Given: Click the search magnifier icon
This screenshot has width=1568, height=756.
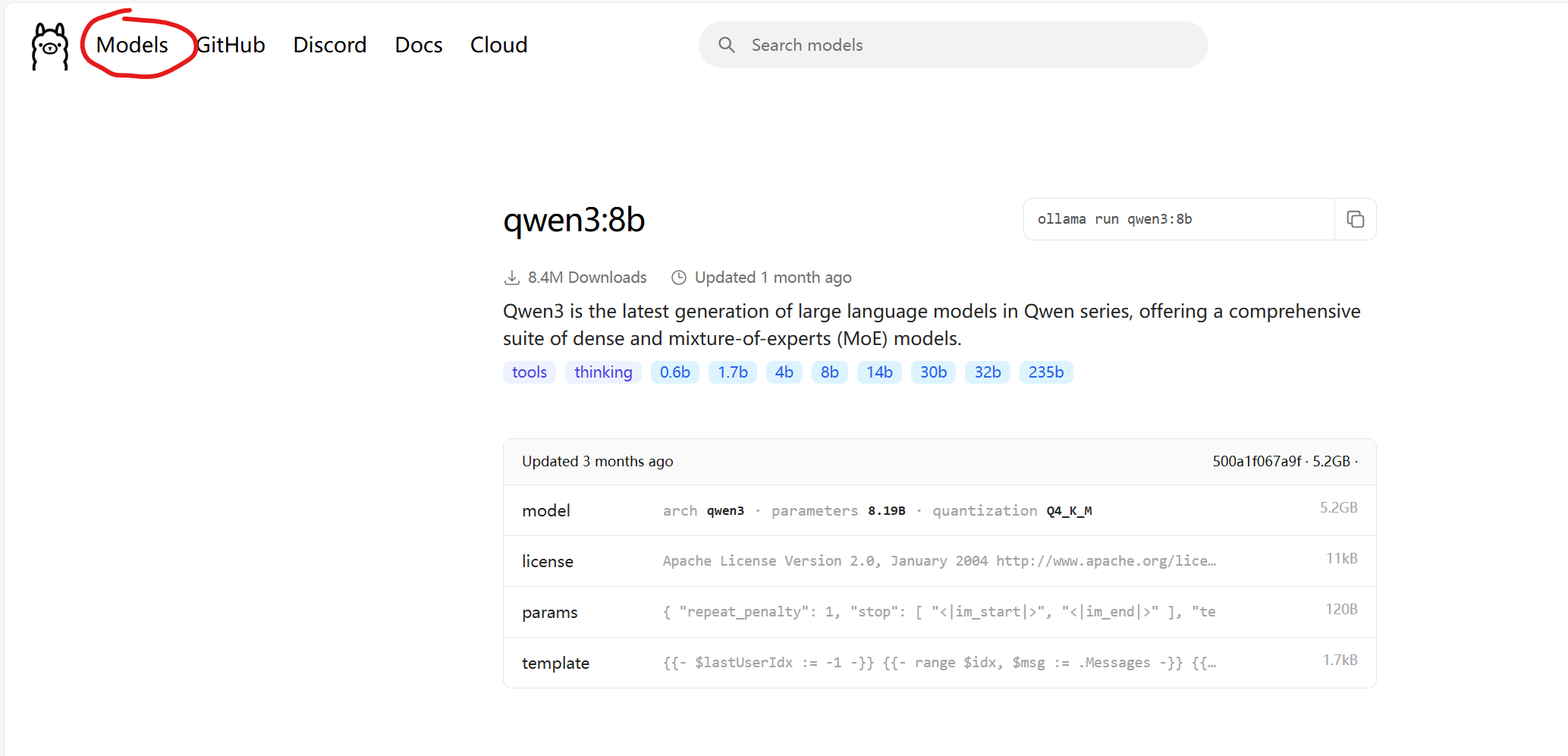Looking at the screenshot, I should [727, 45].
